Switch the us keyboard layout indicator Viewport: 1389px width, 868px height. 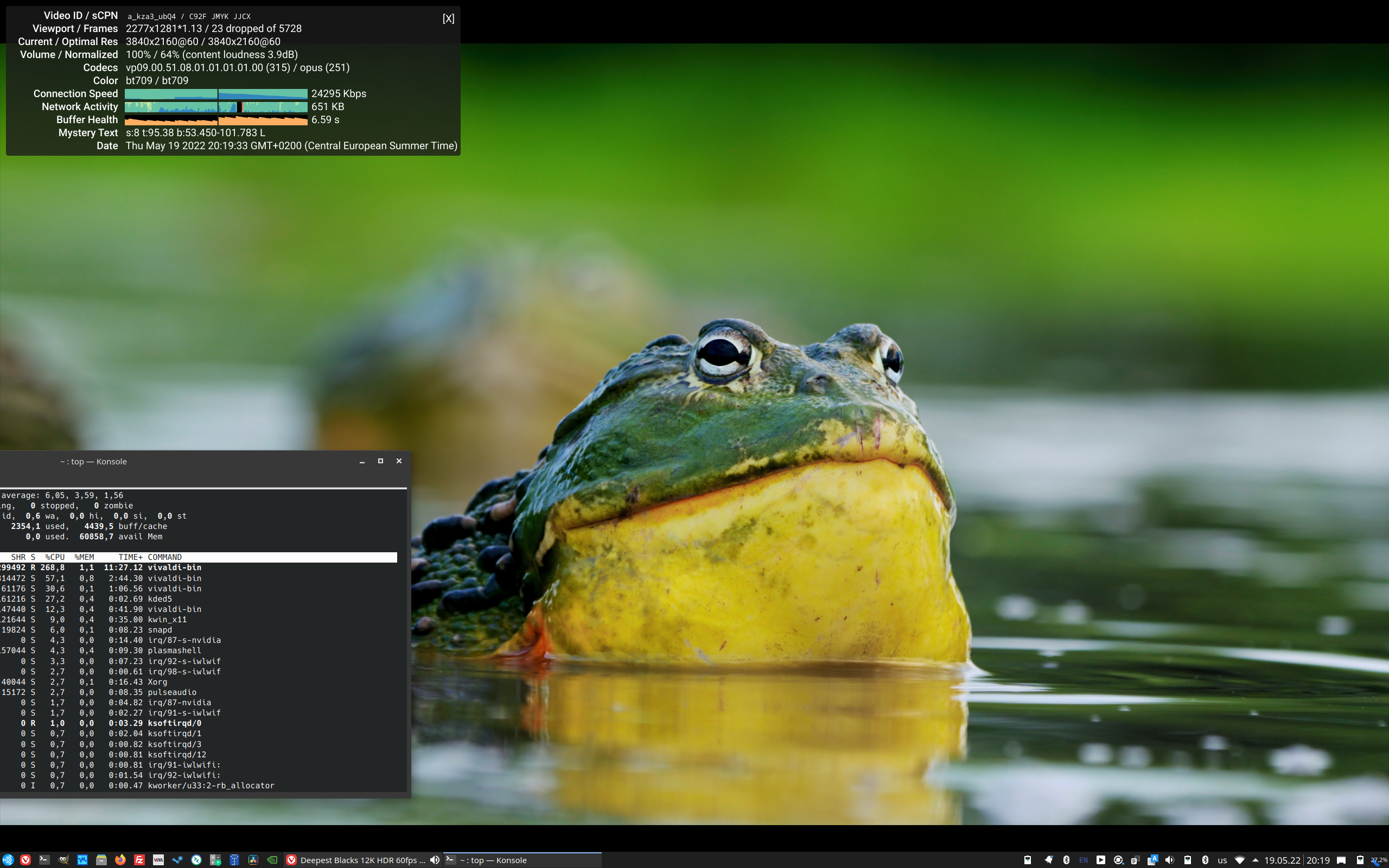tap(1222, 860)
